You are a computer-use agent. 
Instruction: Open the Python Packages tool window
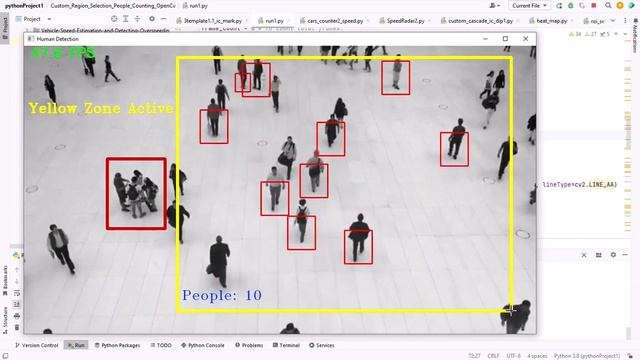point(118,345)
